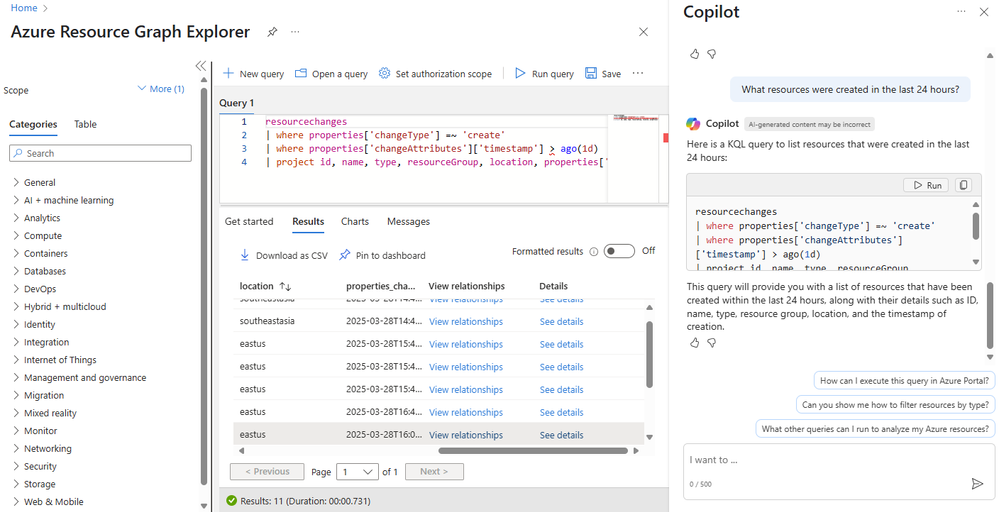The width and height of the screenshot is (999, 512).
Task: Give a thumbs up to the Copilot response
Action: click(x=694, y=343)
